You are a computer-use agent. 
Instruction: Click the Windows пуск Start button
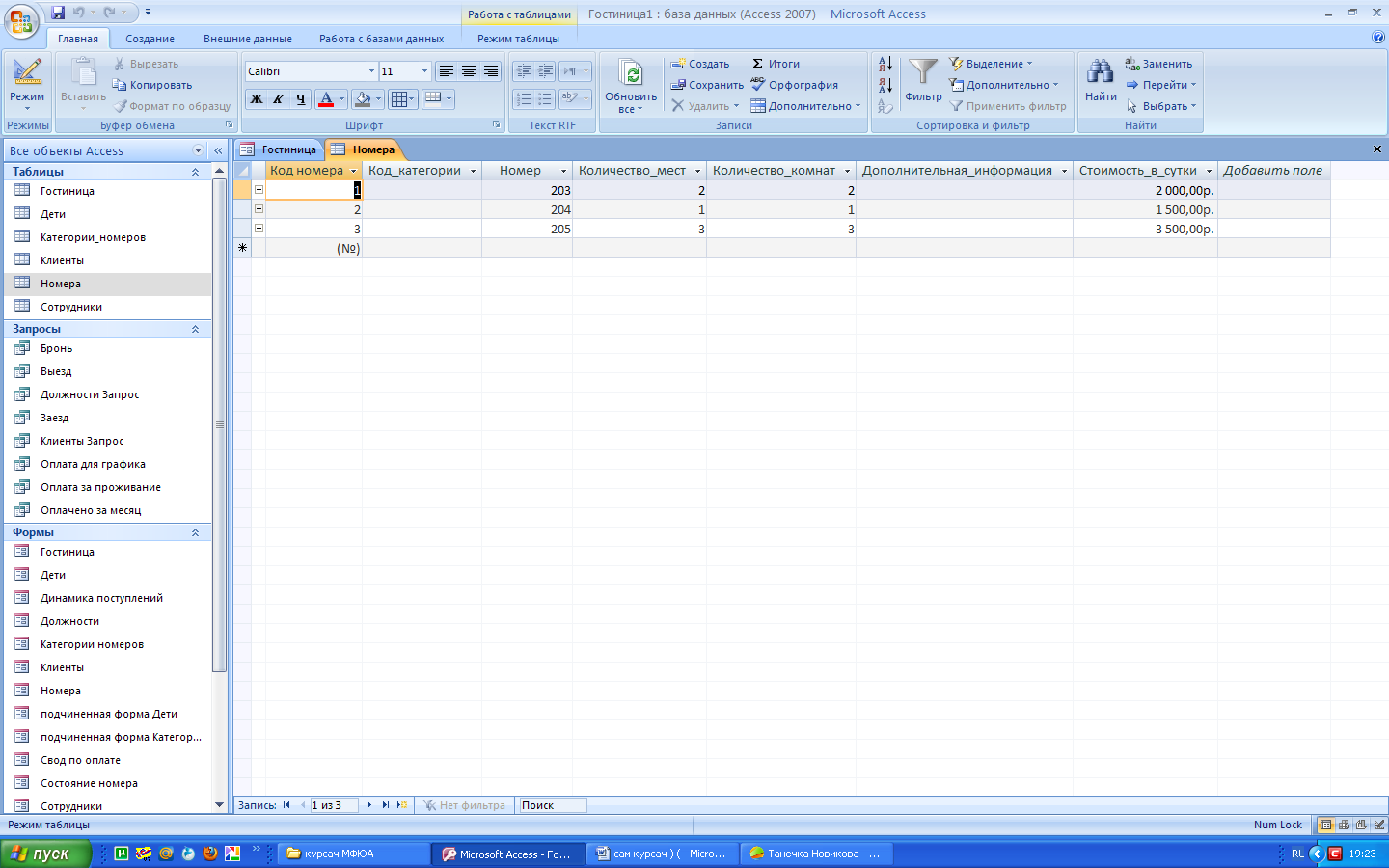click(45, 854)
